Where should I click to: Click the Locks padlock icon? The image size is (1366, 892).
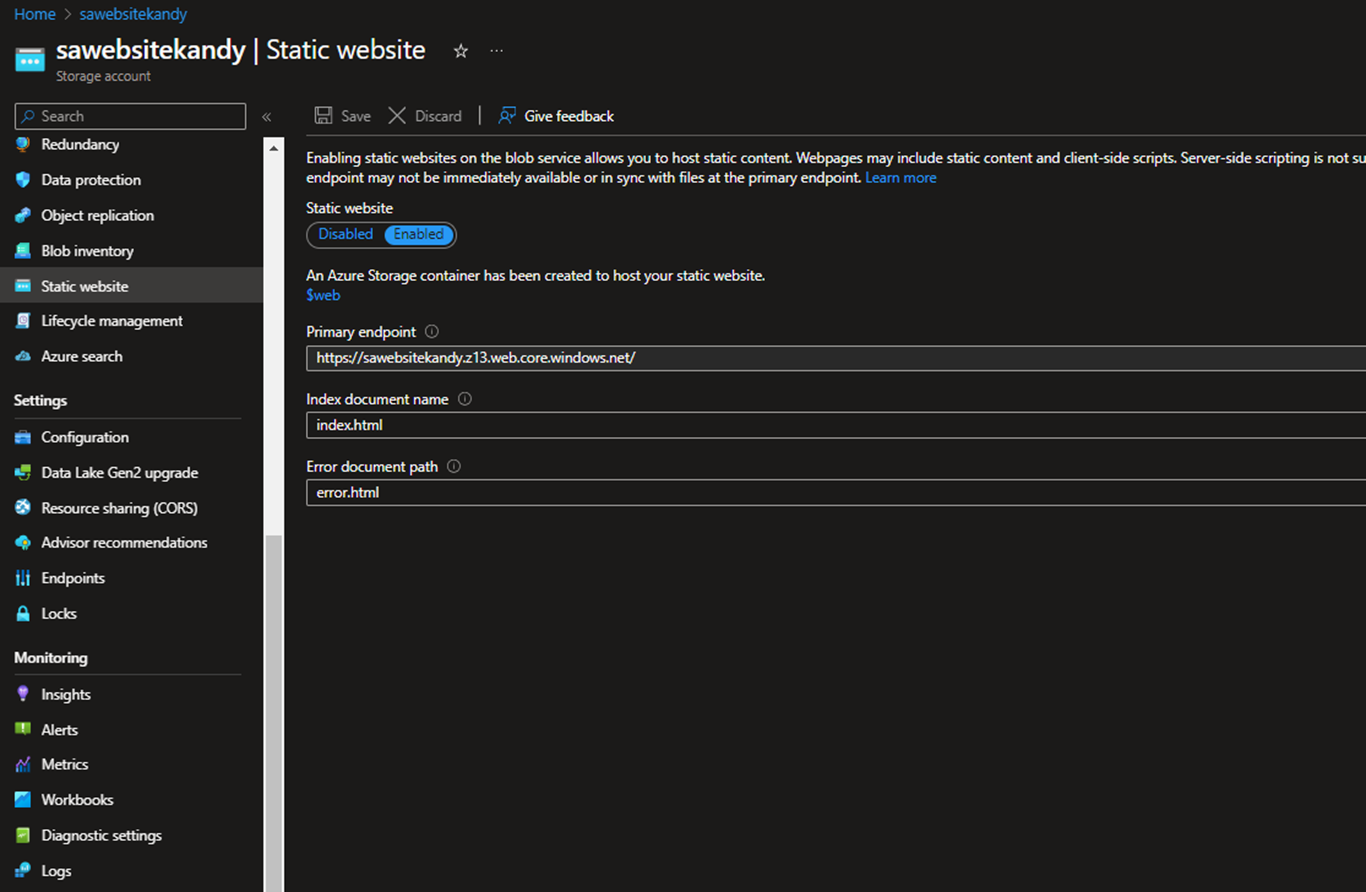(x=23, y=613)
